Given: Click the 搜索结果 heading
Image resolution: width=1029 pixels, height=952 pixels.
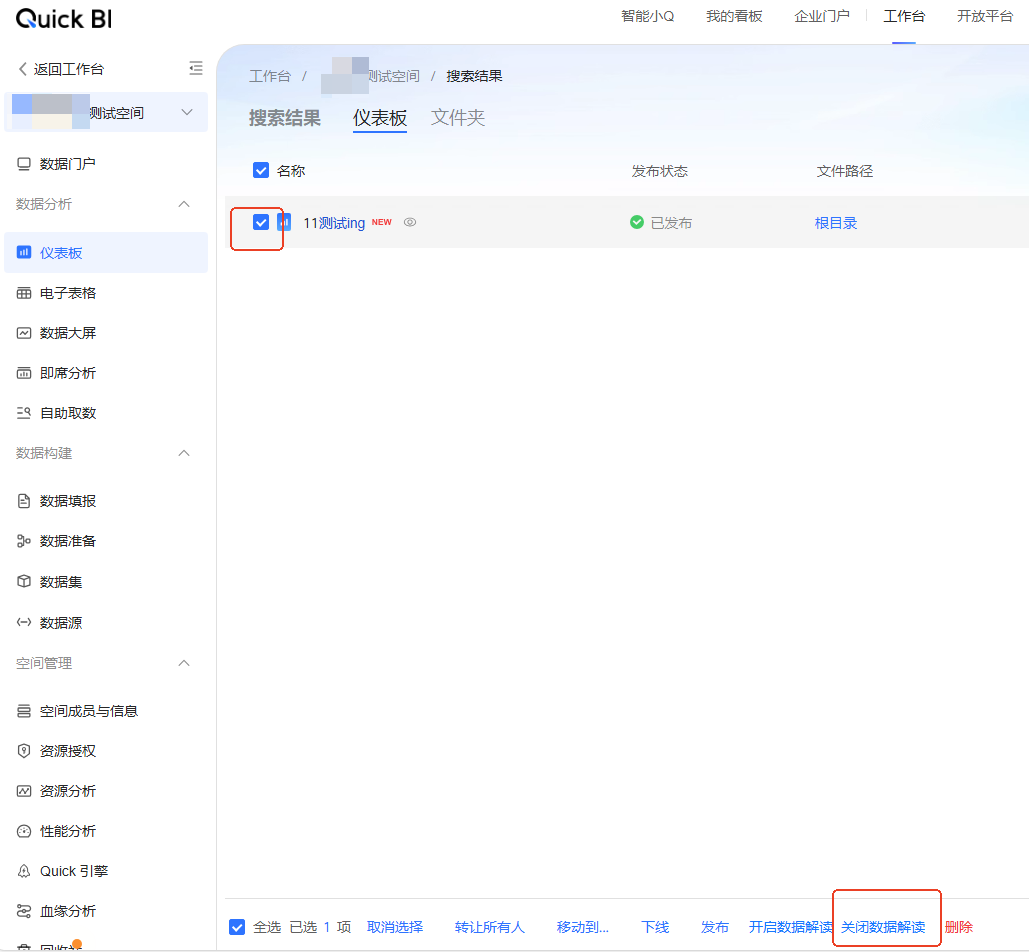Looking at the screenshot, I should pyautogui.click(x=285, y=118).
